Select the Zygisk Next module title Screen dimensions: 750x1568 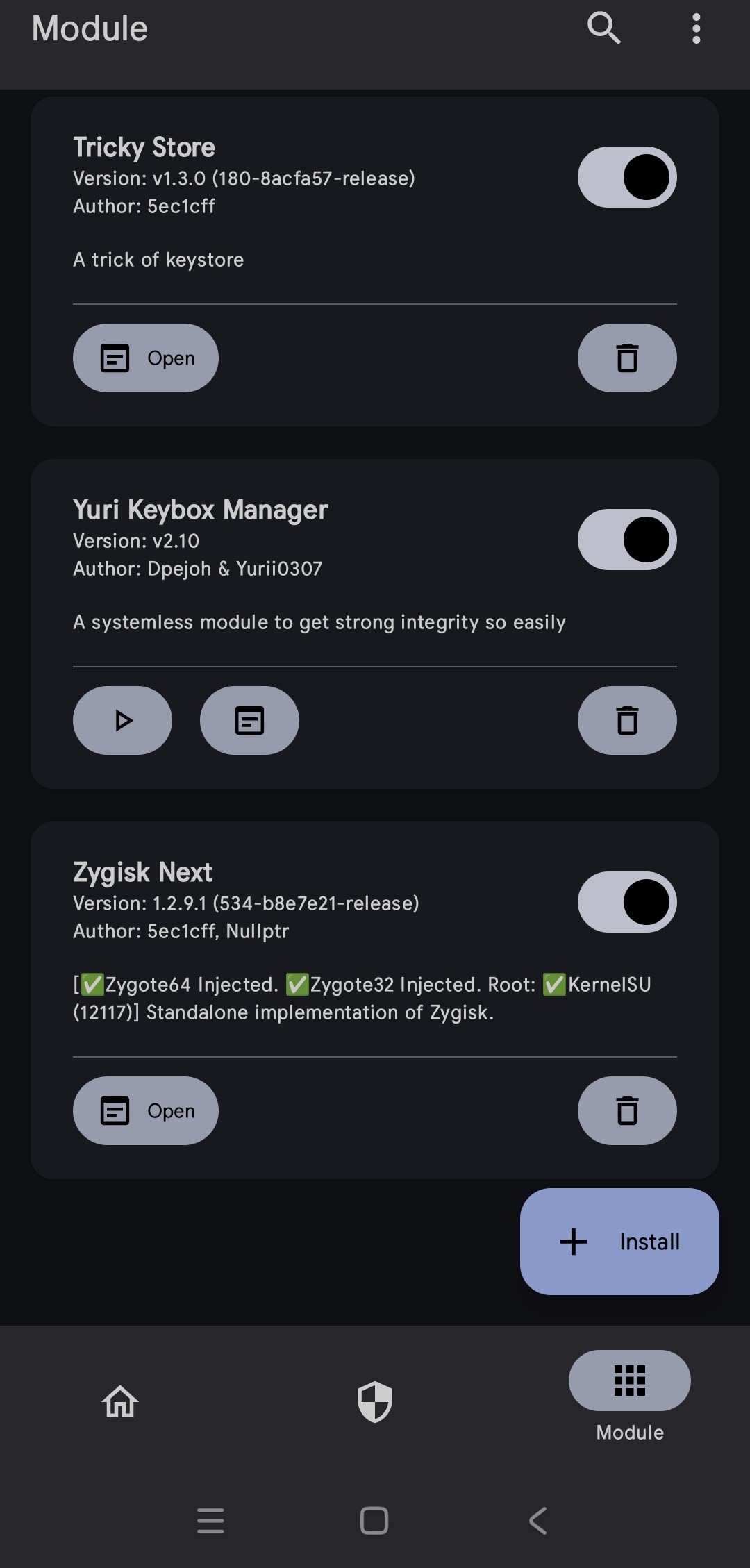click(x=143, y=872)
